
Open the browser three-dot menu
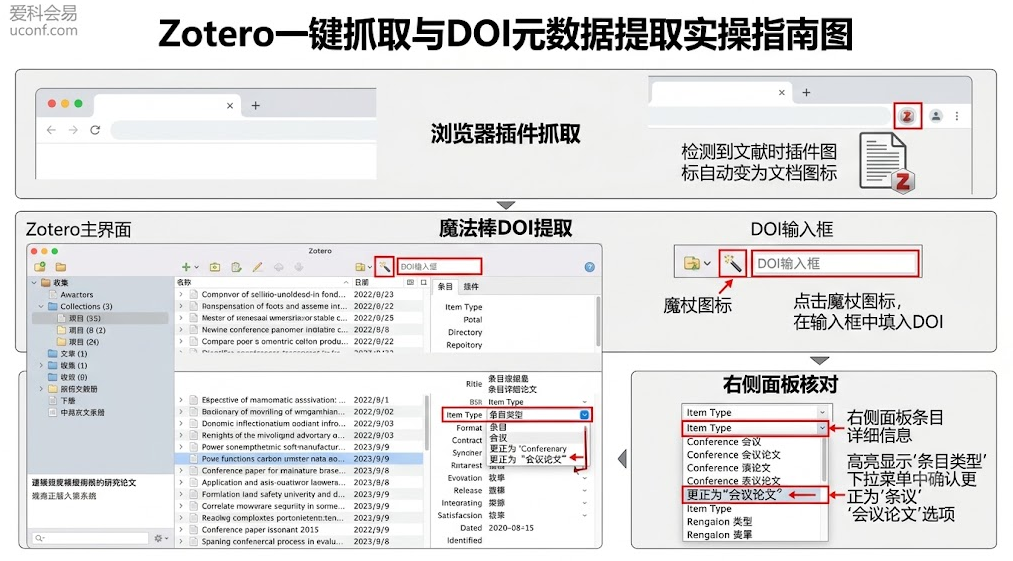coord(957,116)
